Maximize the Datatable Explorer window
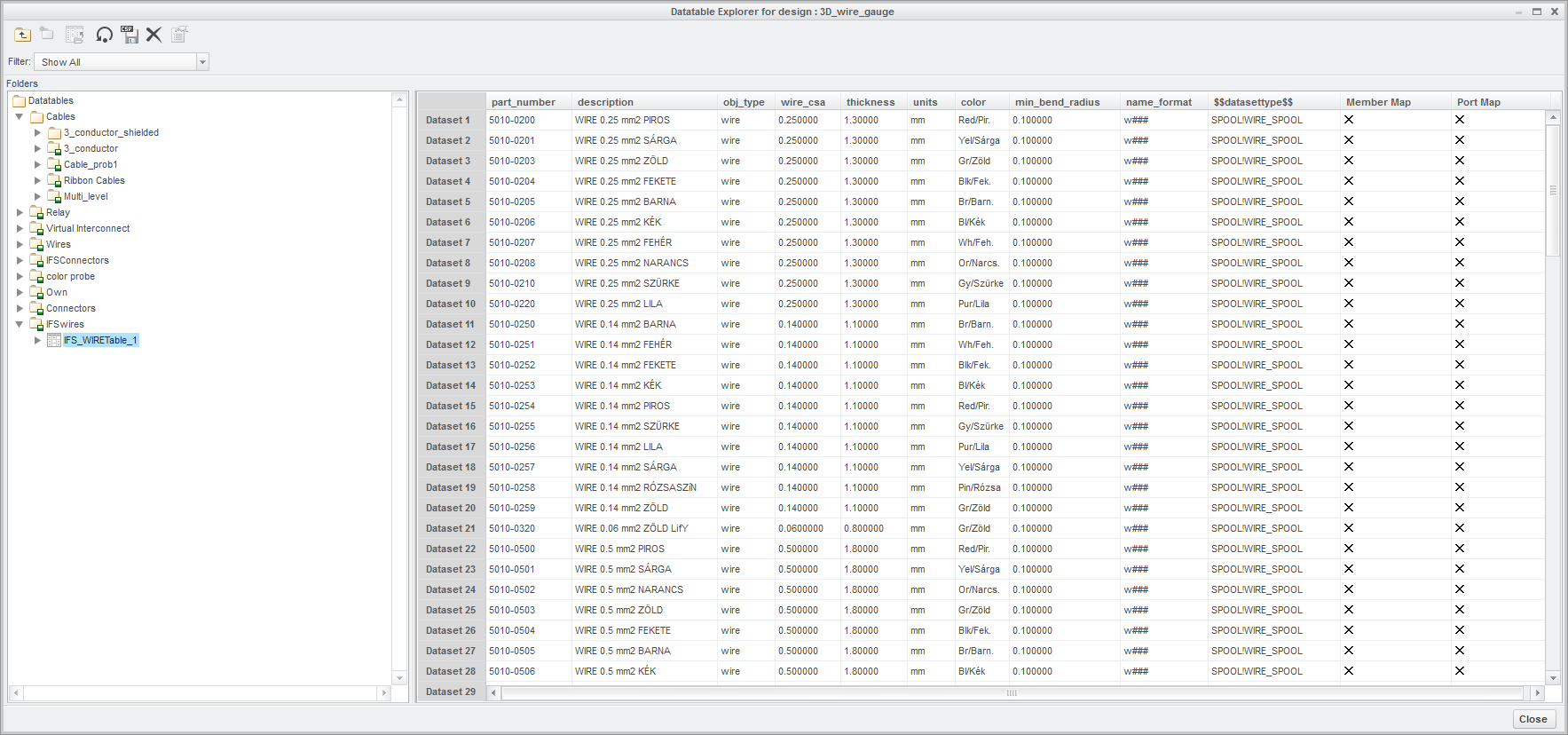This screenshot has width=1568, height=735. pyautogui.click(x=1537, y=12)
